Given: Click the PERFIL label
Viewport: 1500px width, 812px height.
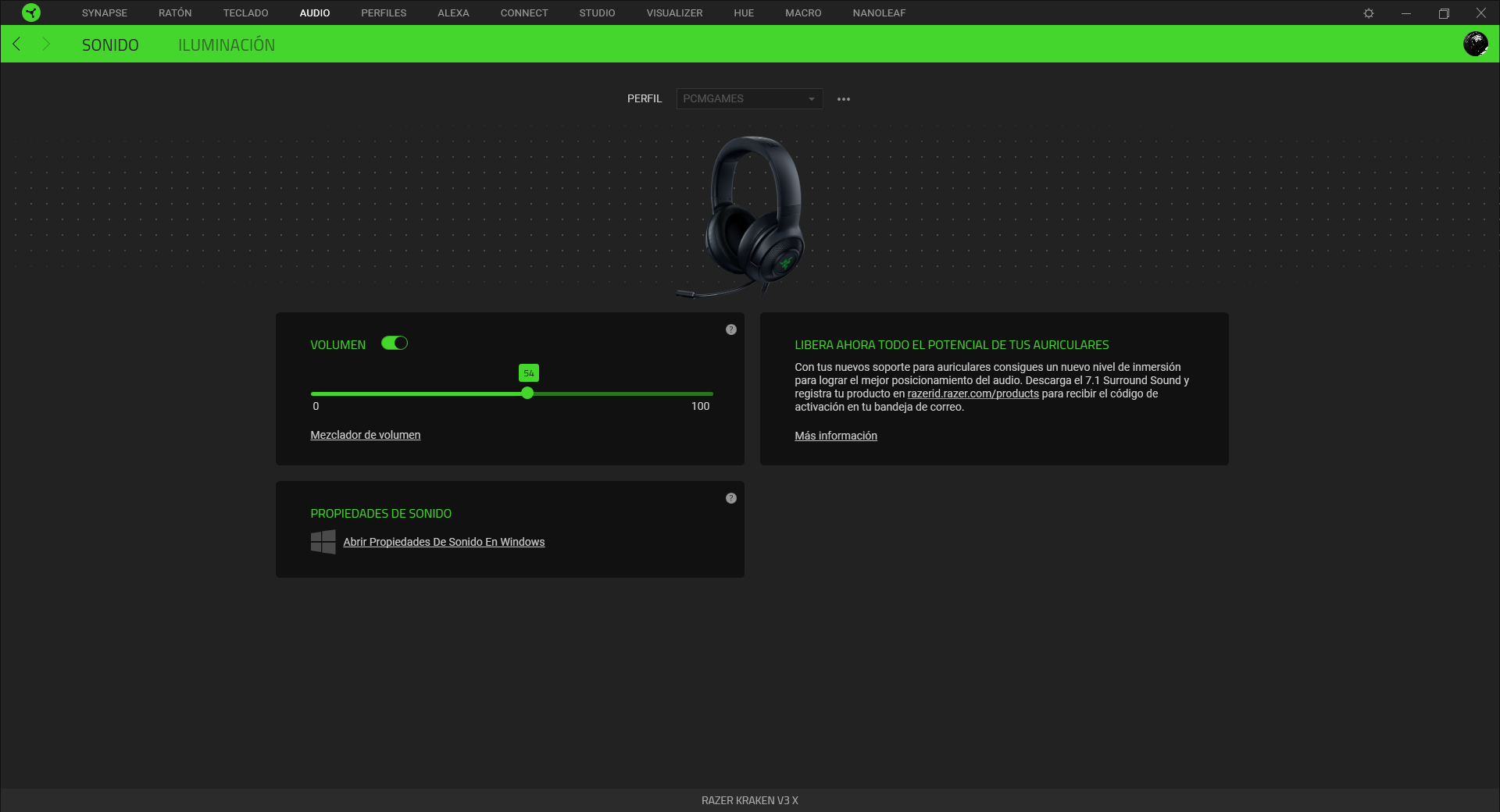Looking at the screenshot, I should point(645,98).
